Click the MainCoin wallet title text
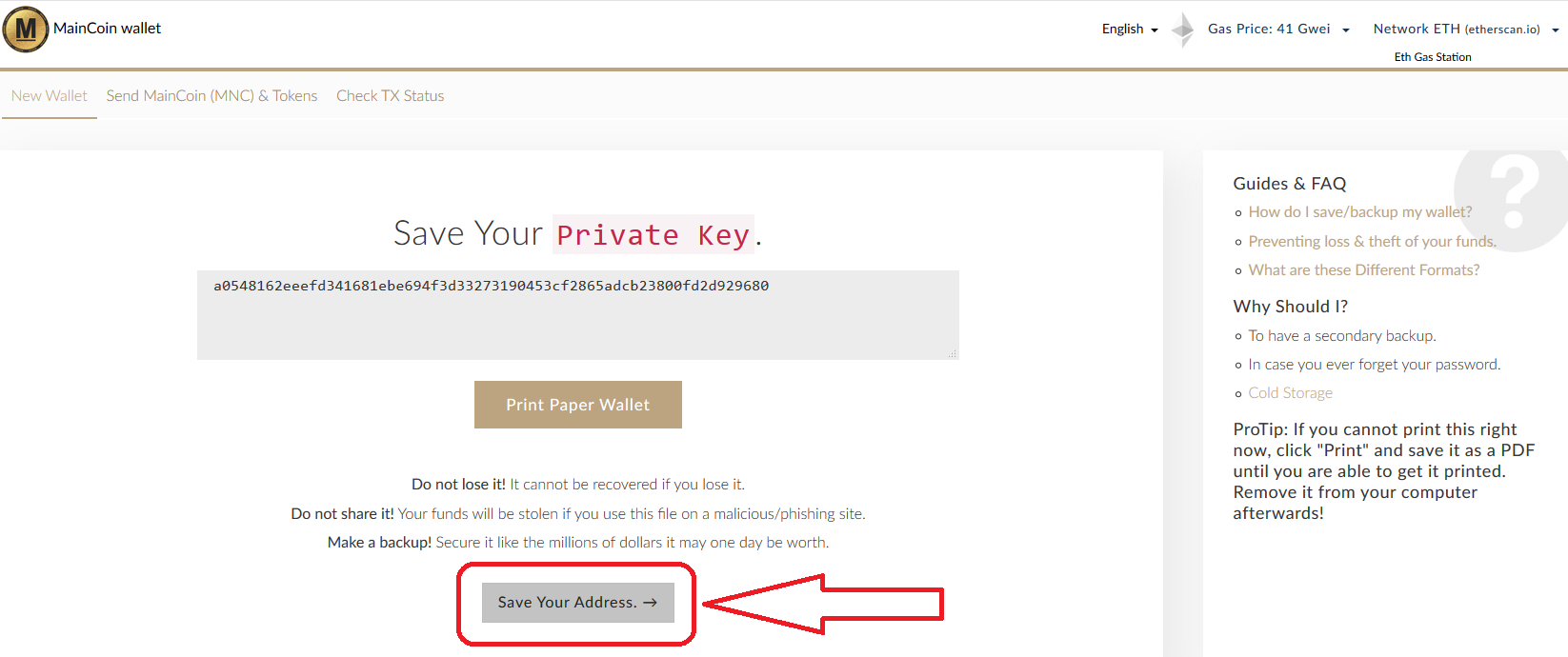The image size is (1568, 657). 107,29
